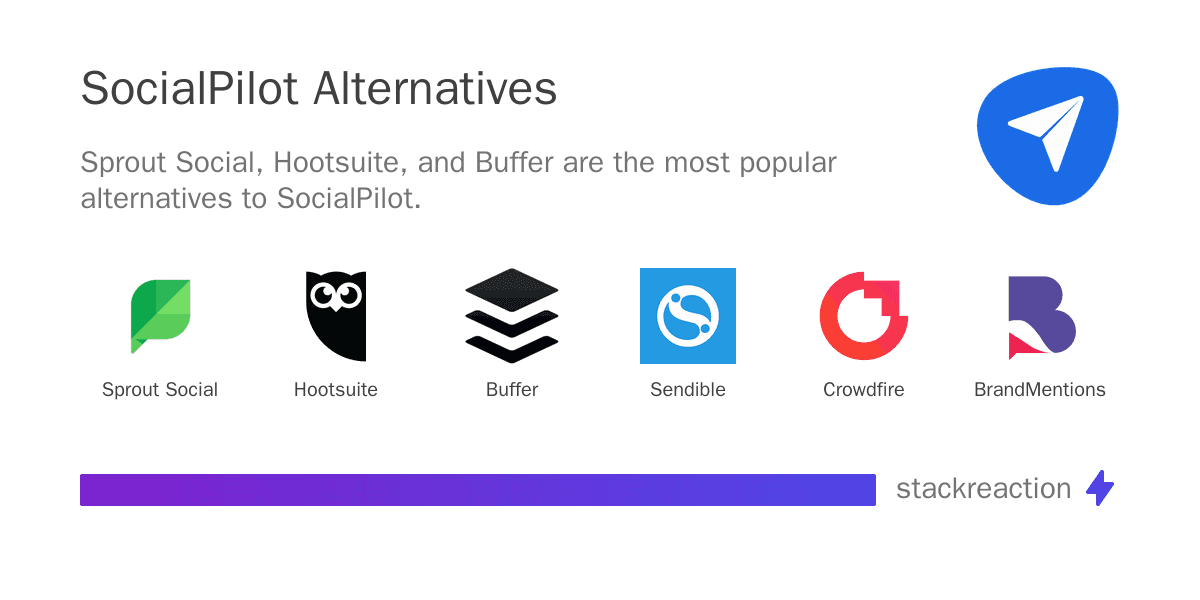Select the Sendible blue square icon

coord(688,315)
